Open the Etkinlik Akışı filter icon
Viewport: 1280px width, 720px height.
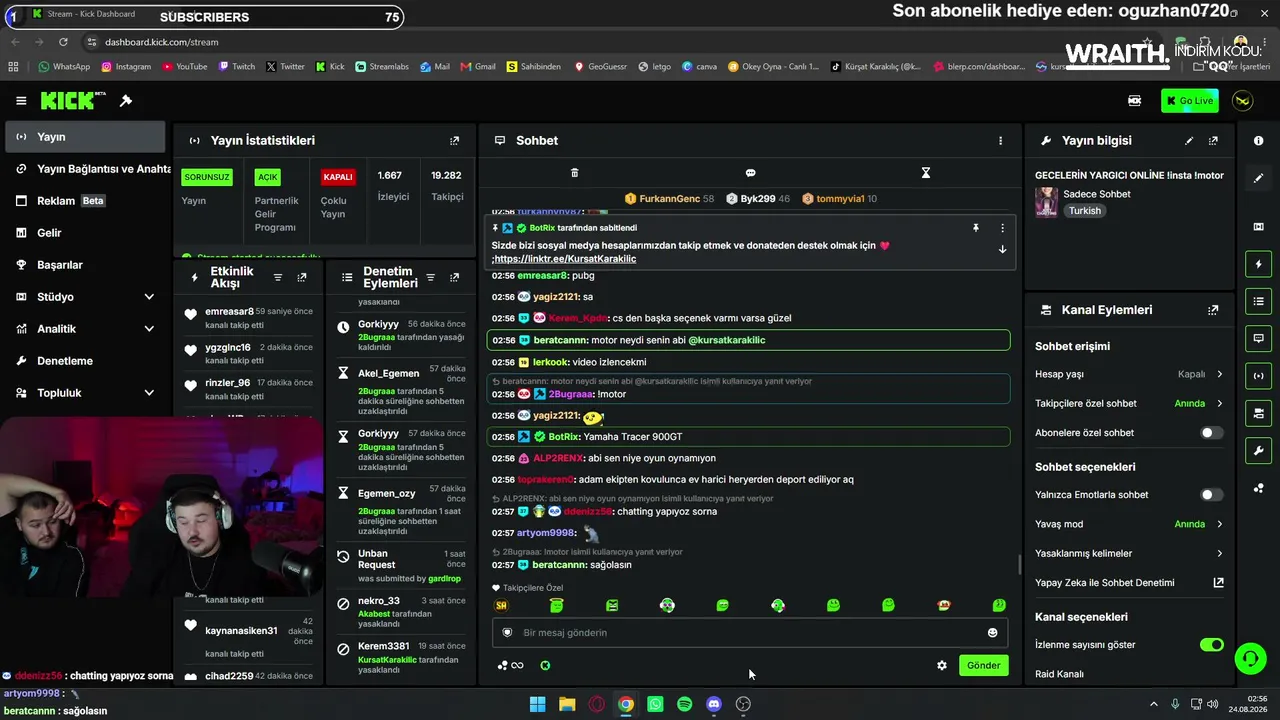tap(278, 277)
